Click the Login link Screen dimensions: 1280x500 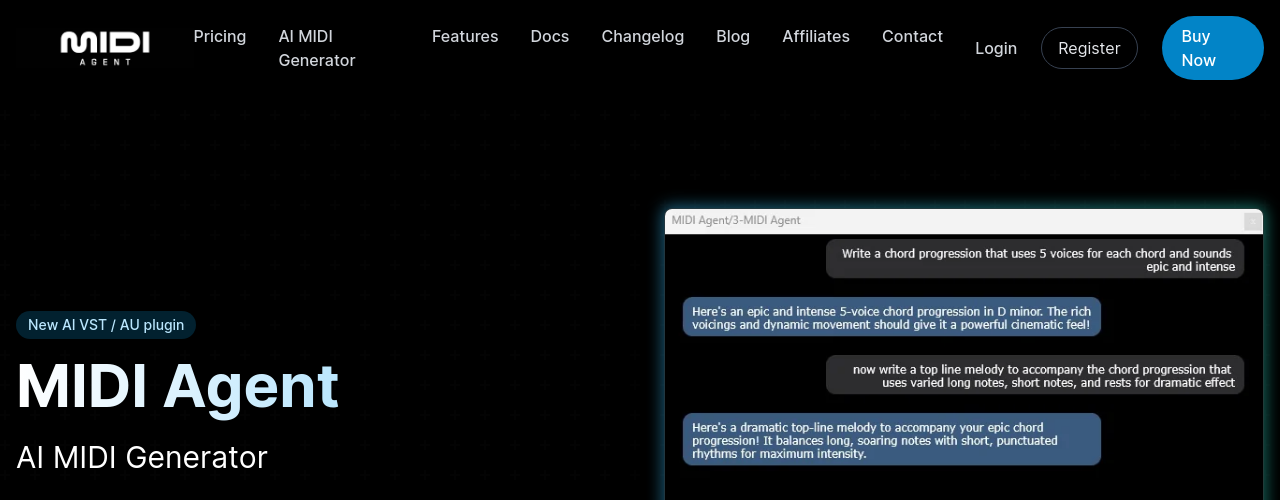pos(996,48)
